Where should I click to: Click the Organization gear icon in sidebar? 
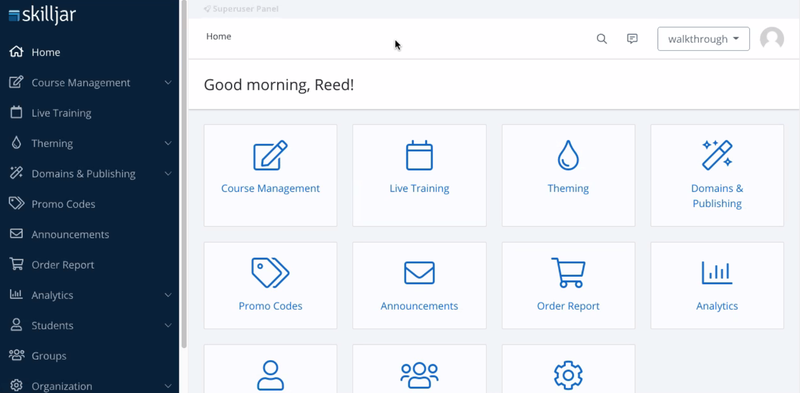coord(16,385)
